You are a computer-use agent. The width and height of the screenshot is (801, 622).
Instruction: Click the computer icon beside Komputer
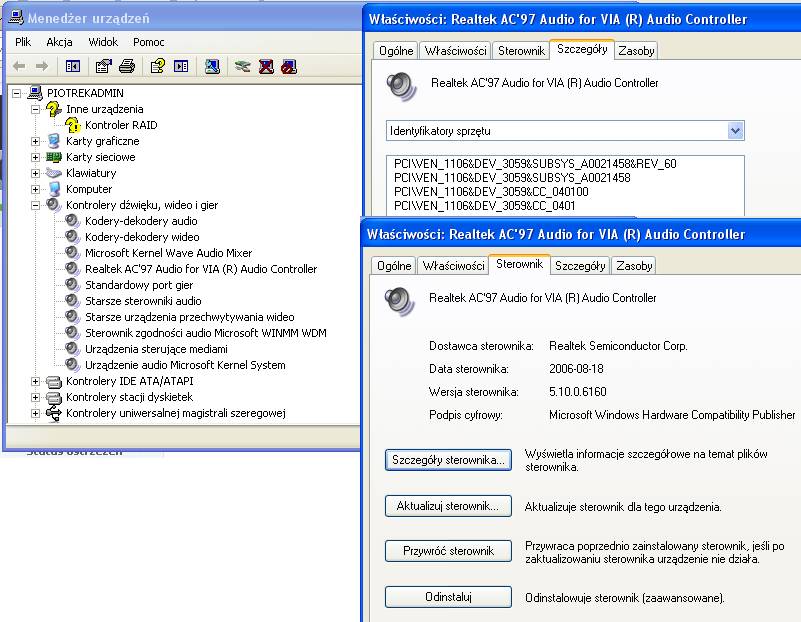(x=54, y=189)
